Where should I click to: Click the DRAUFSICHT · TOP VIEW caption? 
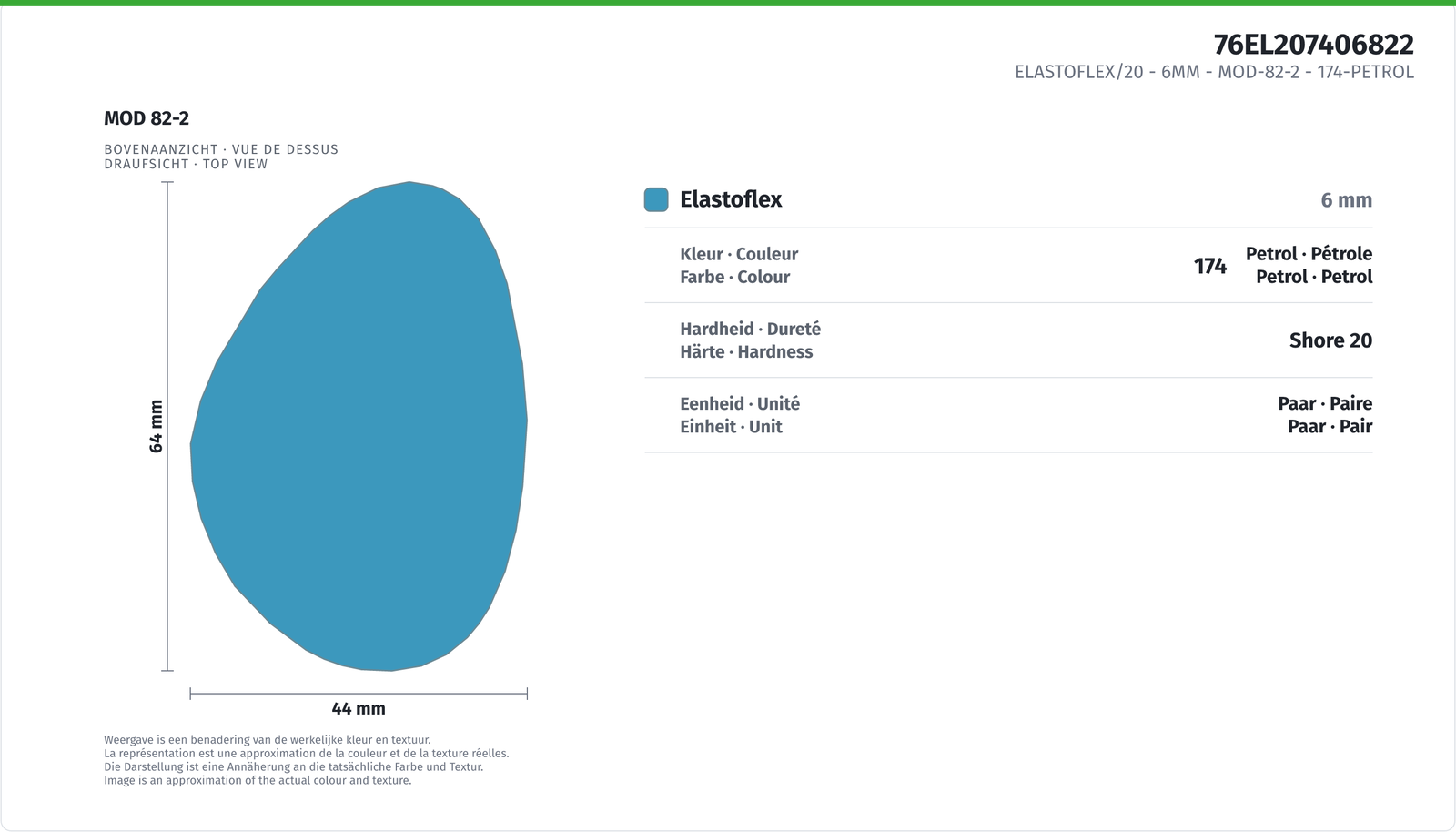point(186,164)
